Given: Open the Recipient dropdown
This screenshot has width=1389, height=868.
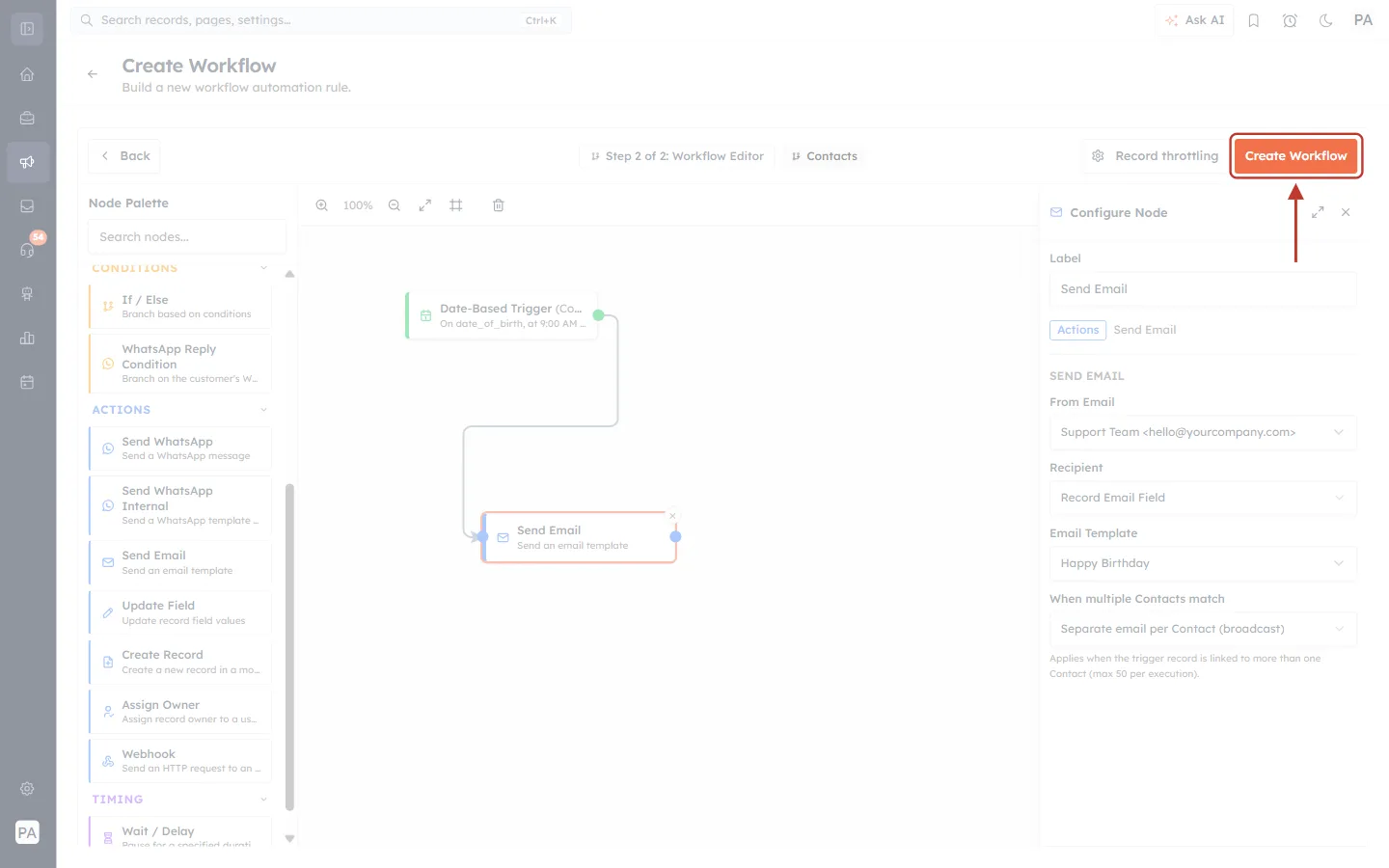Looking at the screenshot, I should [x=1203, y=498].
